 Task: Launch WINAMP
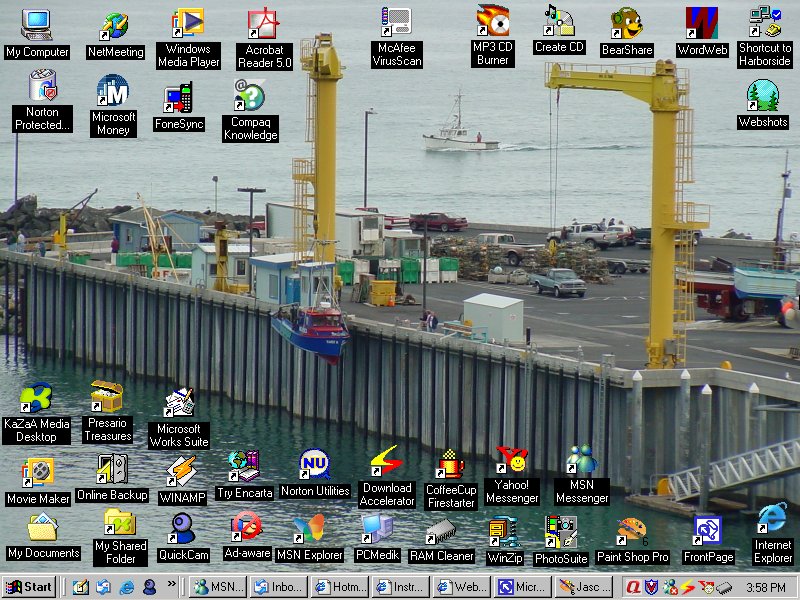pyautogui.click(x=182, y=470)
